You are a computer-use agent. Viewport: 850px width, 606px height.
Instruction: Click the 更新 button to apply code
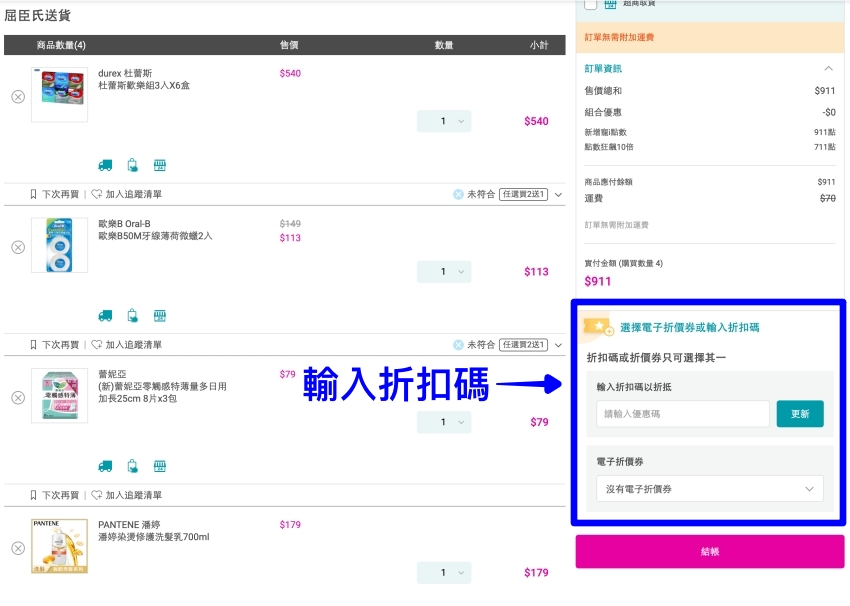(800, 414)
